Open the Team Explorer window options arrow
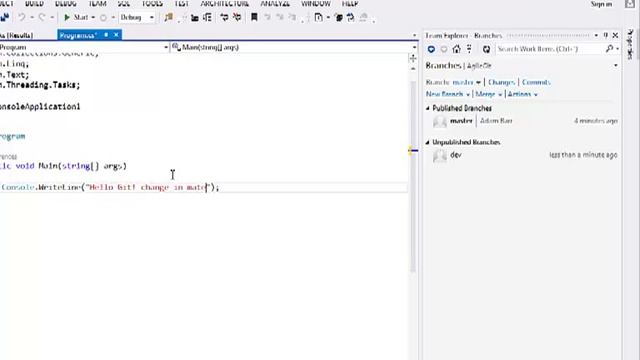The height and width of the screenshot is (360, 640). tap(596, 36)
